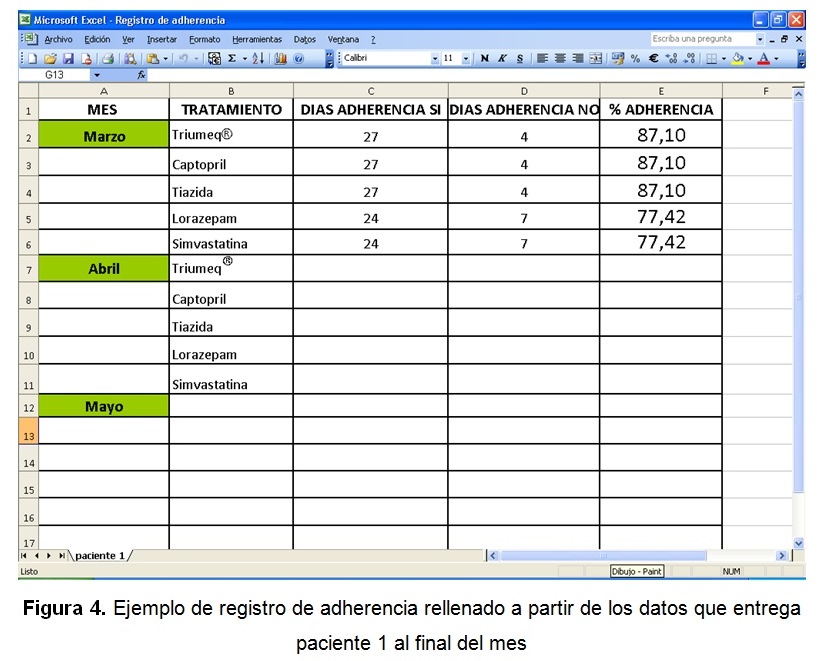Go to the first sheet using the tab arrow
This screenshot has height=661, width=821.
pos(24,555)
